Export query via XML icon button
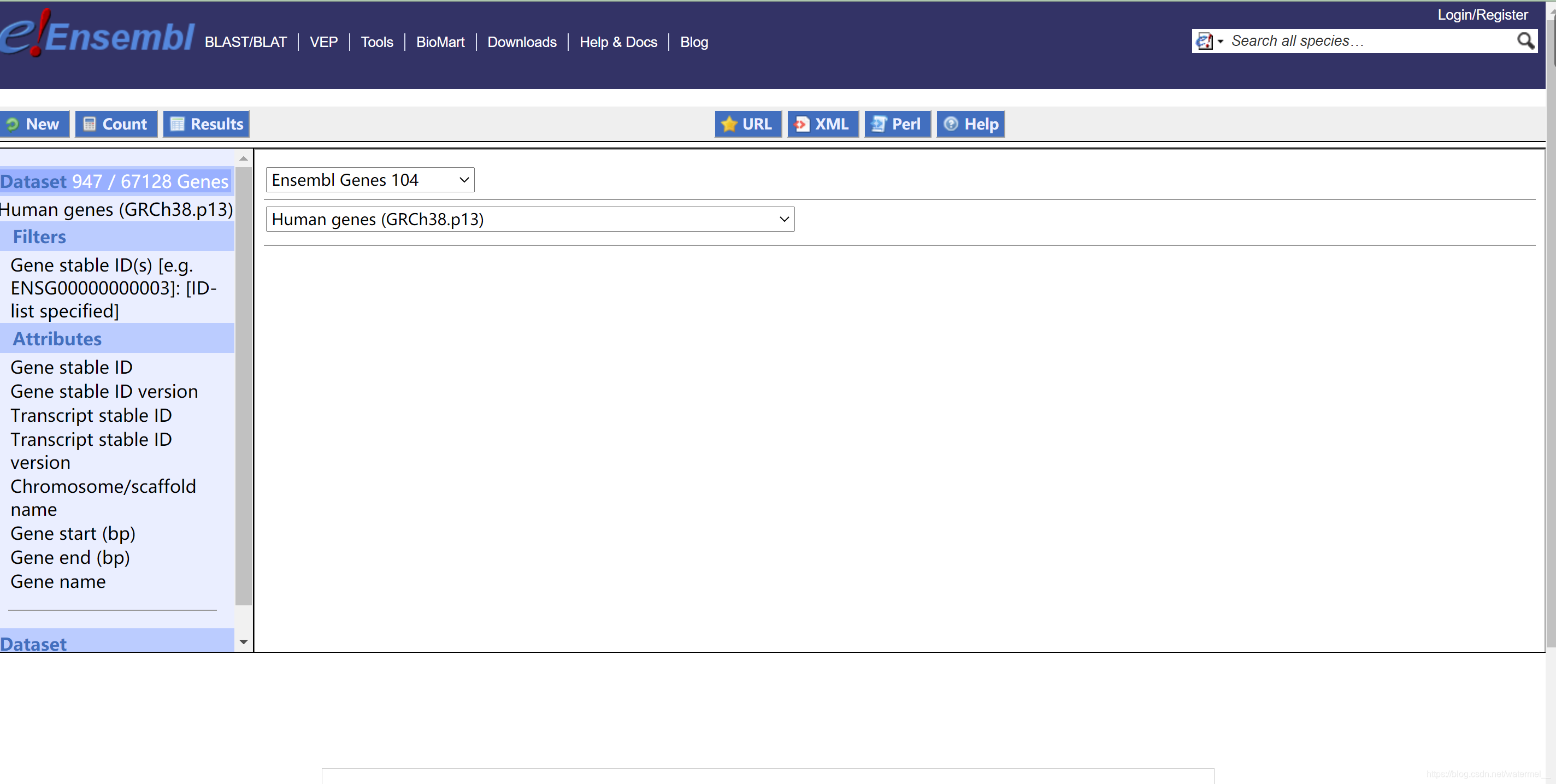 click(822, 124)
